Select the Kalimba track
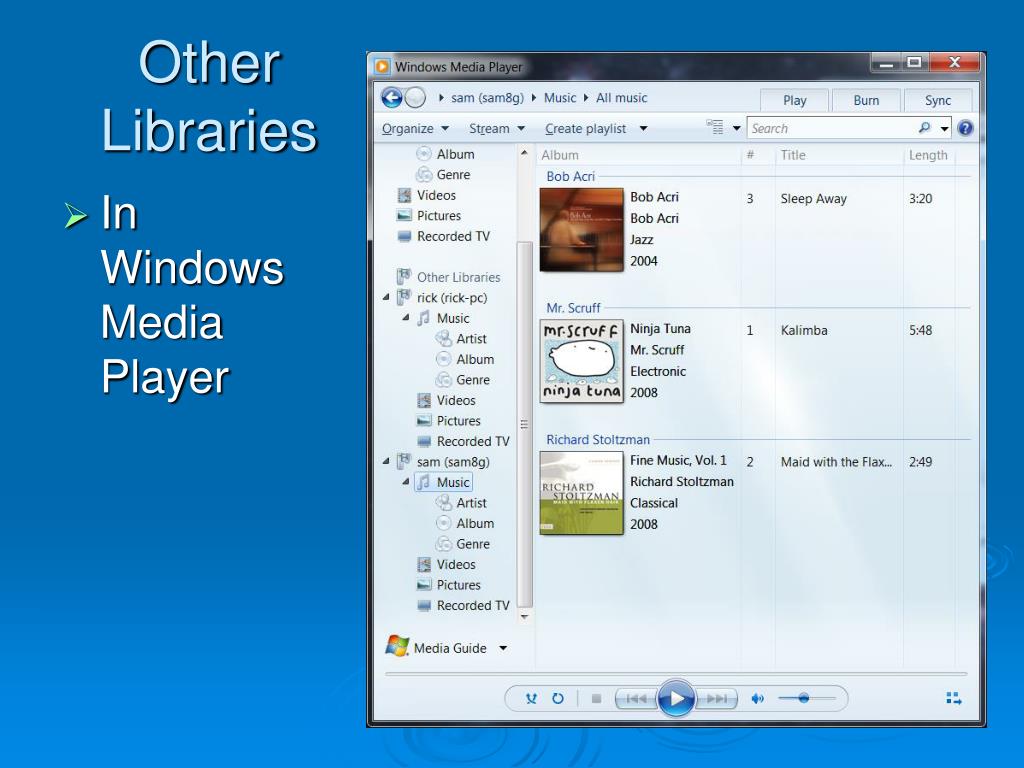The image size is (1024, 768). 804,330
